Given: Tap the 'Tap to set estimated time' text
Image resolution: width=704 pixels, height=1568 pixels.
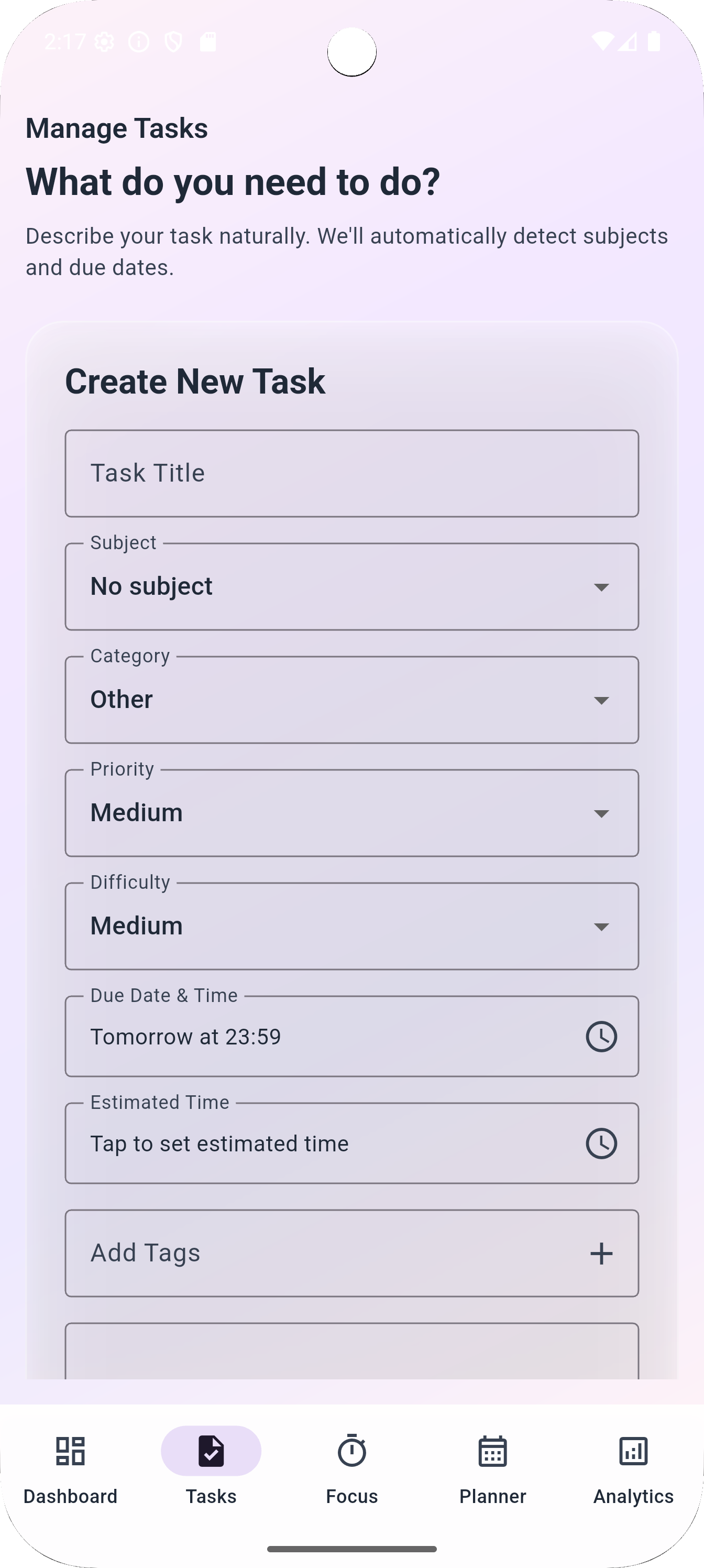Looking at the screenshot, I should (219, 1144).
